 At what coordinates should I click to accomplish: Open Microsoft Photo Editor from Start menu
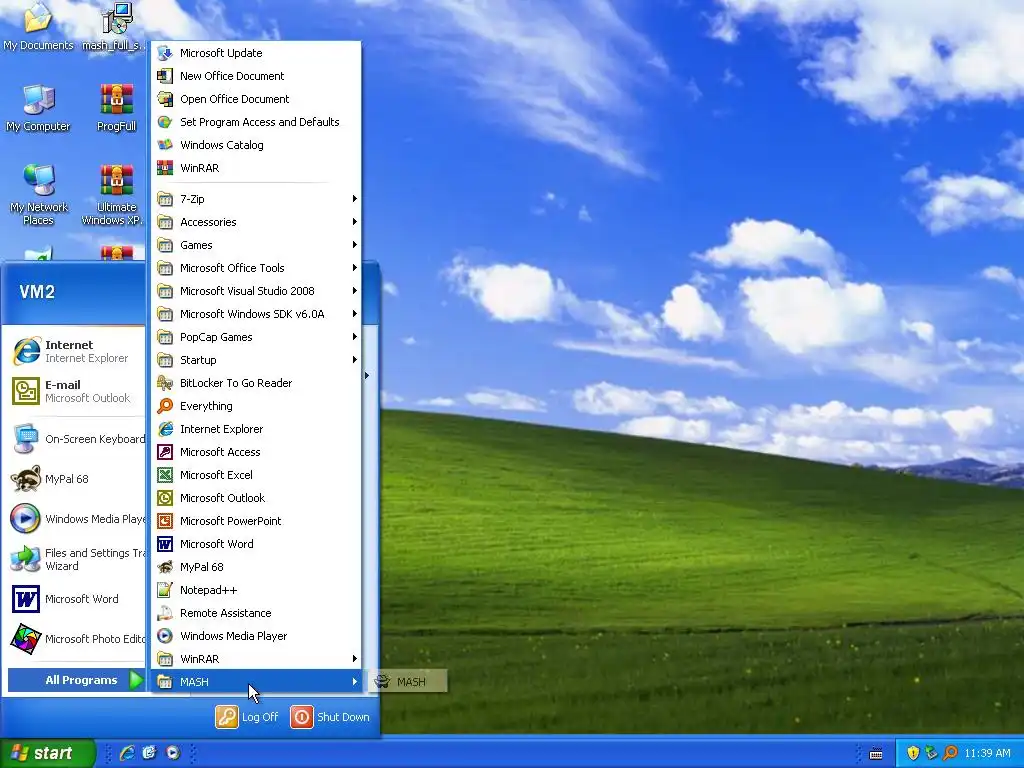(x=75, y=639)
